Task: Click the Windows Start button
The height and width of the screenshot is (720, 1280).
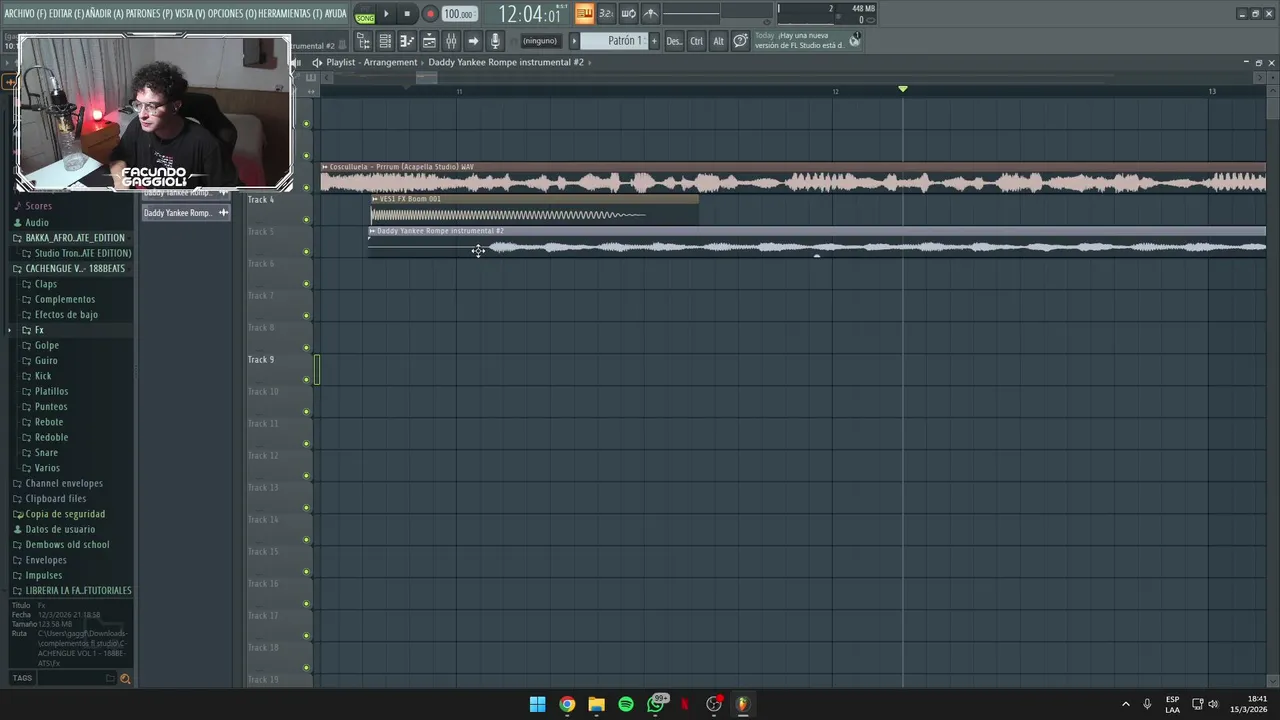Action: [538, 704]
